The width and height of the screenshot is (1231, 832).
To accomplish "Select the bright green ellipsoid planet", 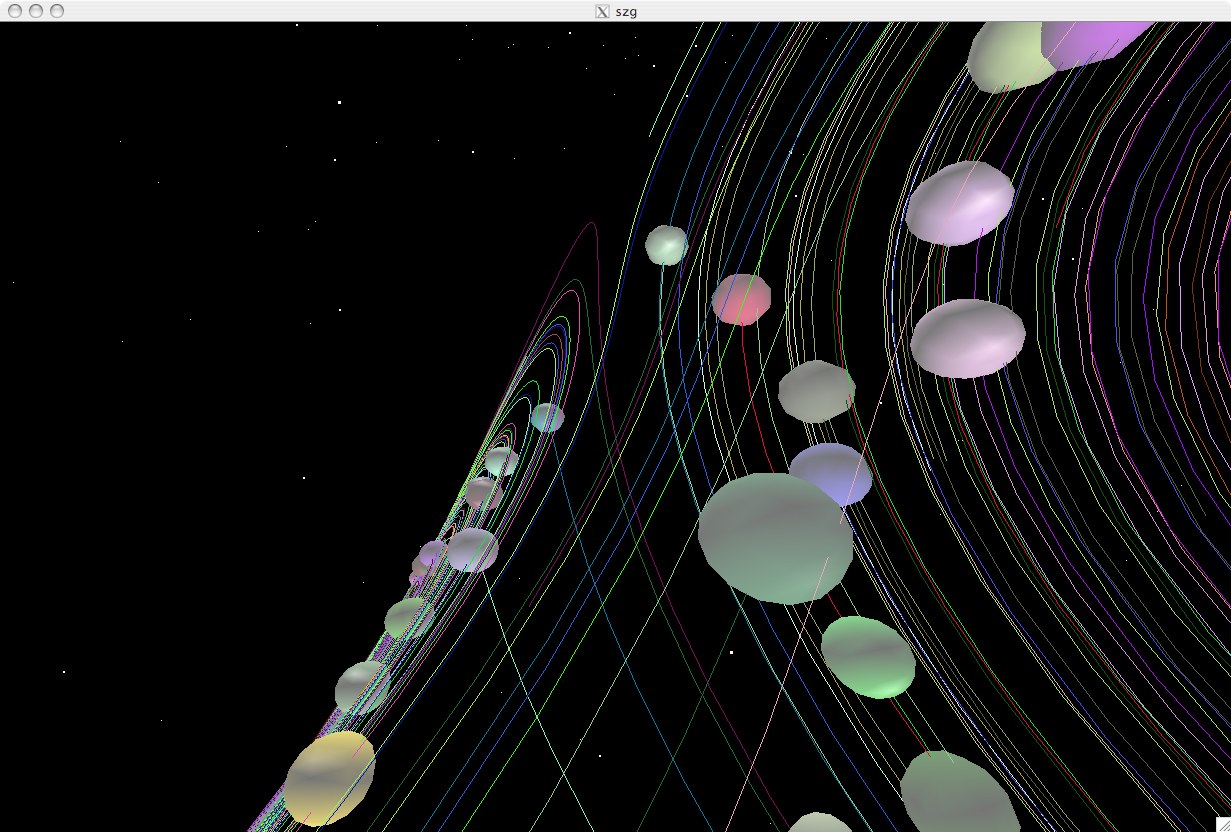I will (868, 657).
